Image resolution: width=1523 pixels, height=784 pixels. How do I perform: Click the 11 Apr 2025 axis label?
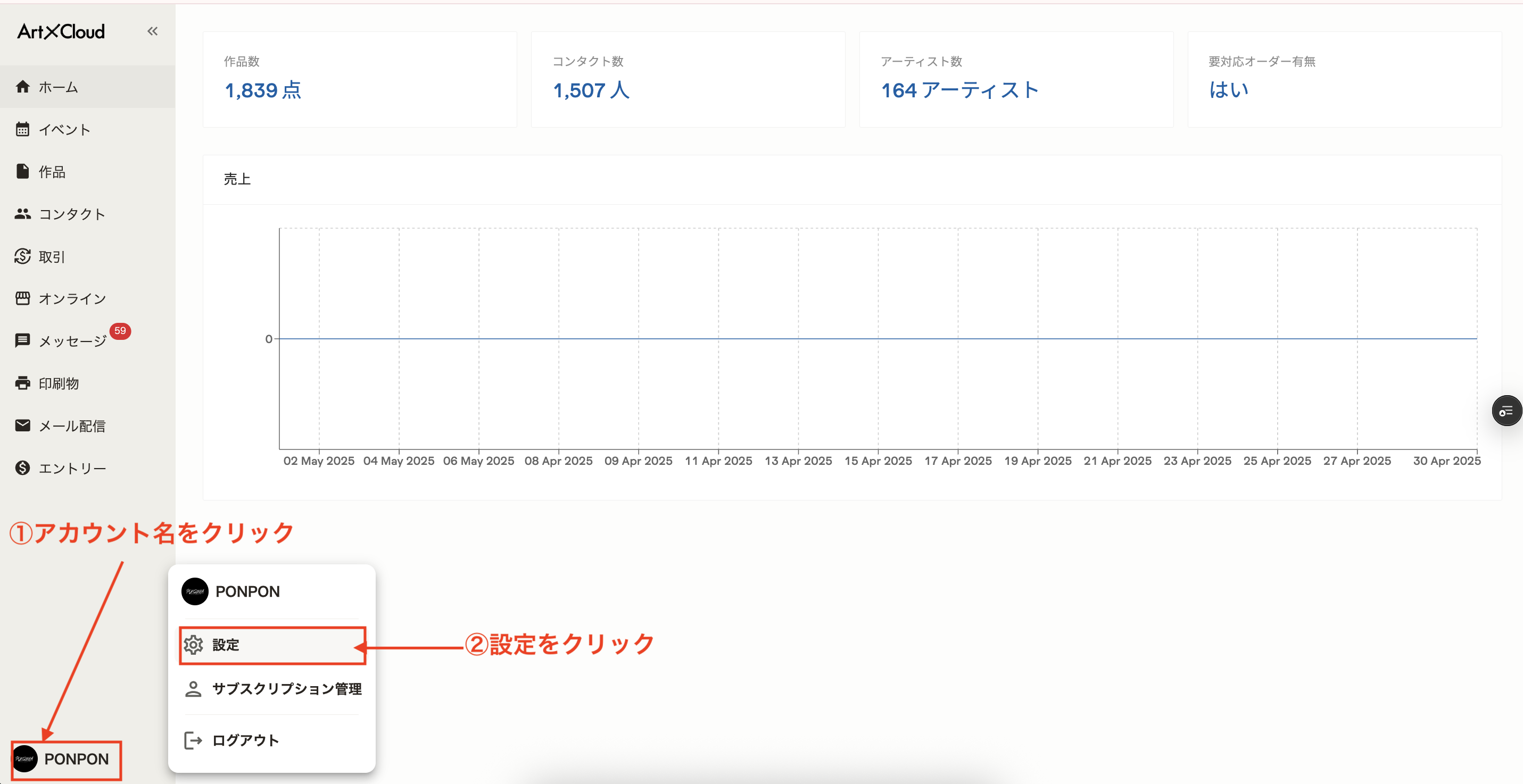[x=718, y=461]
